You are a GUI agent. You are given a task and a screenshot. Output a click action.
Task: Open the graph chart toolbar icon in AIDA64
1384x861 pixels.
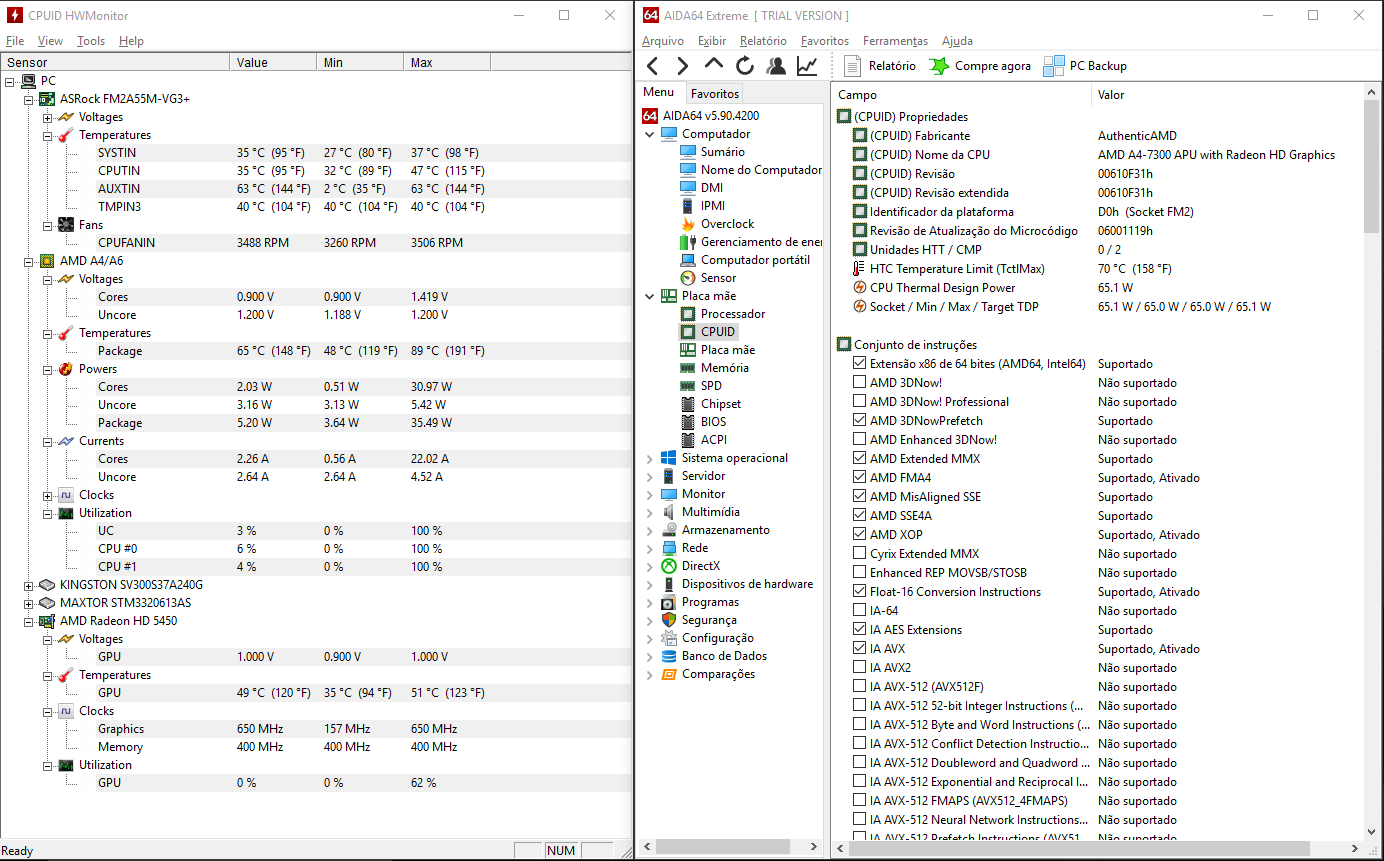coord(807,66)
